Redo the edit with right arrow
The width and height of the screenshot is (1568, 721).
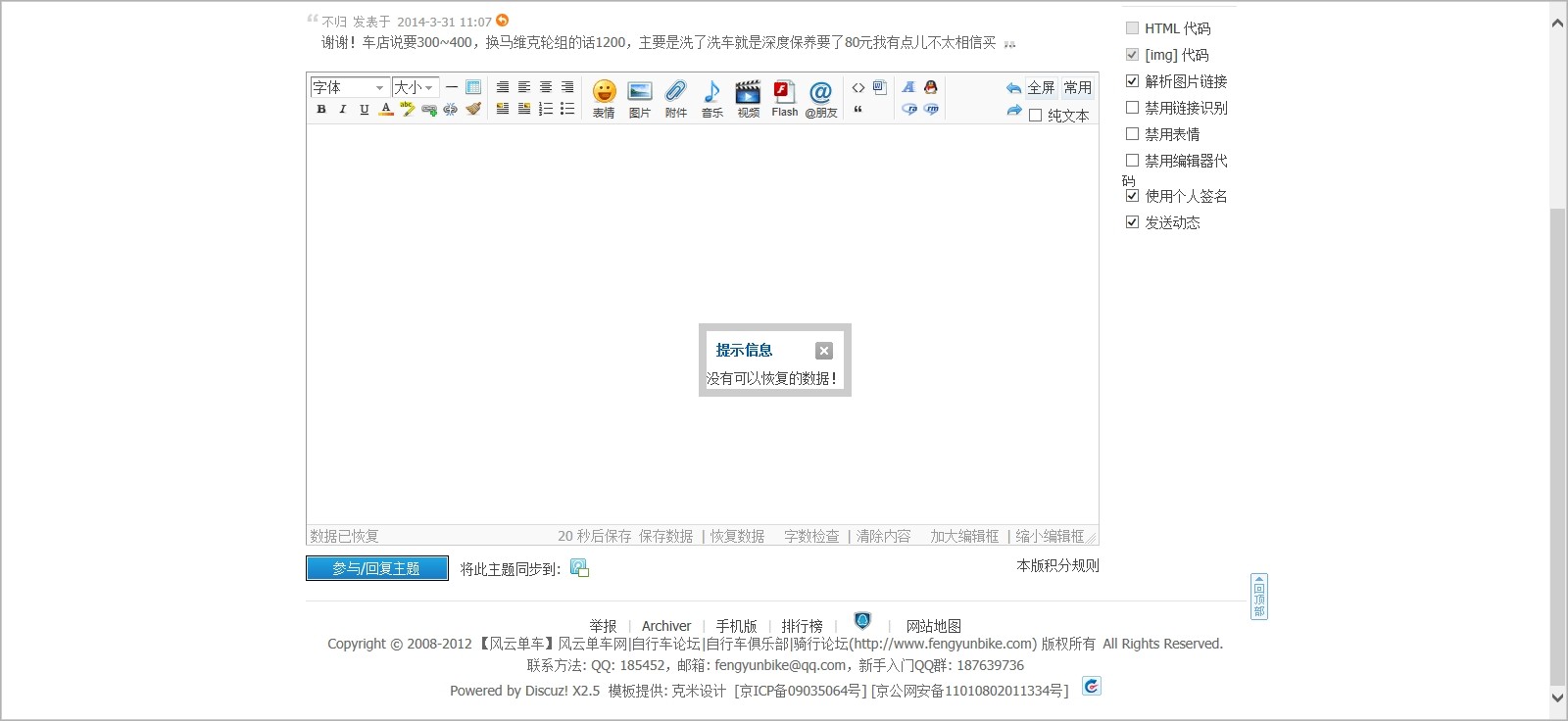tap(1013, 111)
